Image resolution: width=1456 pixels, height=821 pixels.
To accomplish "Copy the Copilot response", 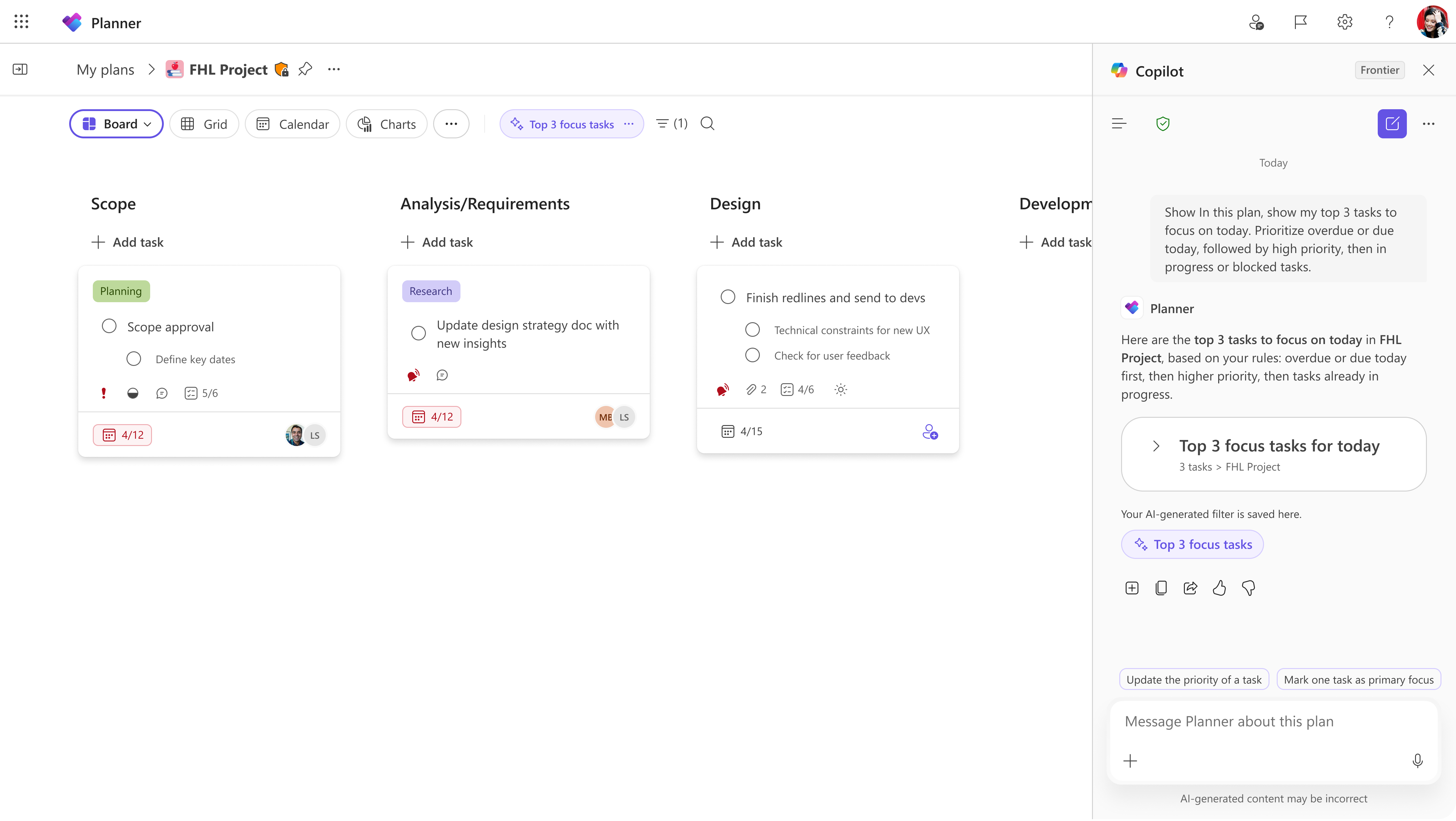I will click(1161, 589).
